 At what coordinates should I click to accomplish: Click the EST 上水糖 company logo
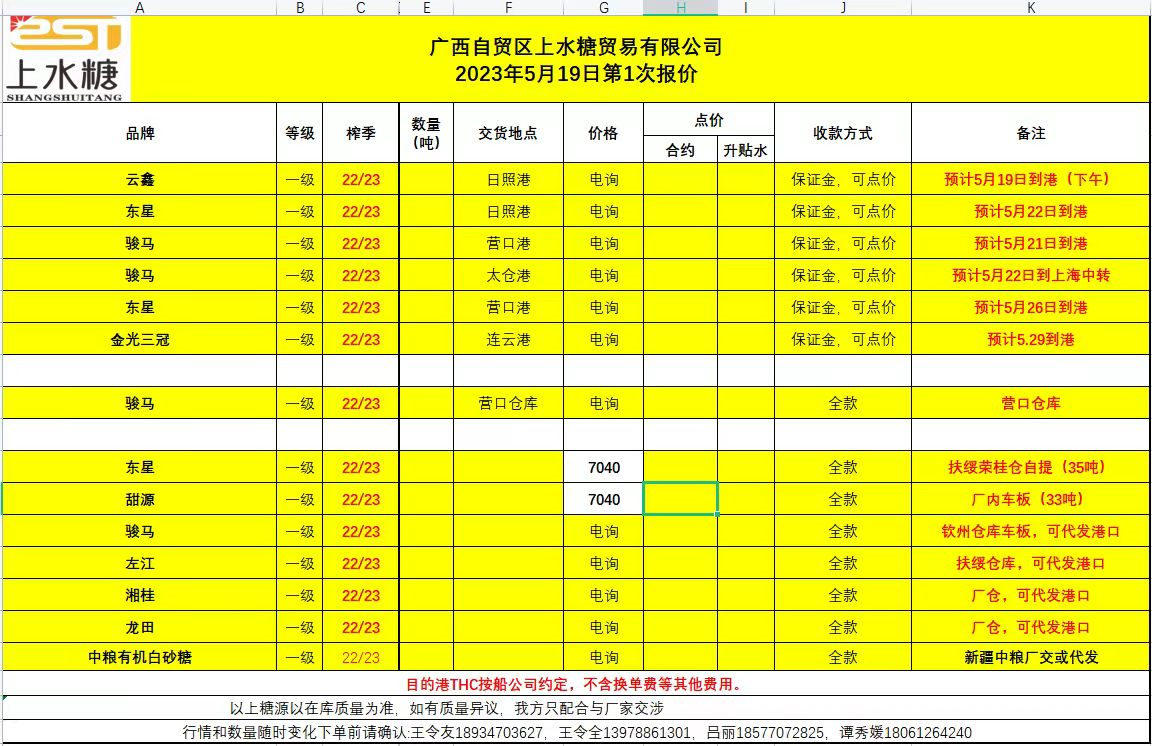tap(66, 59)
